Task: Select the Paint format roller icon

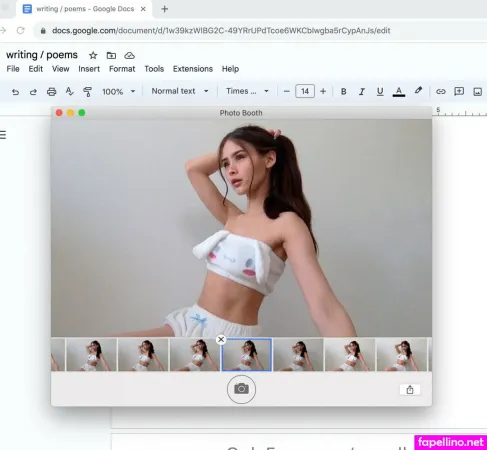Action: click(x=87, y=92)
